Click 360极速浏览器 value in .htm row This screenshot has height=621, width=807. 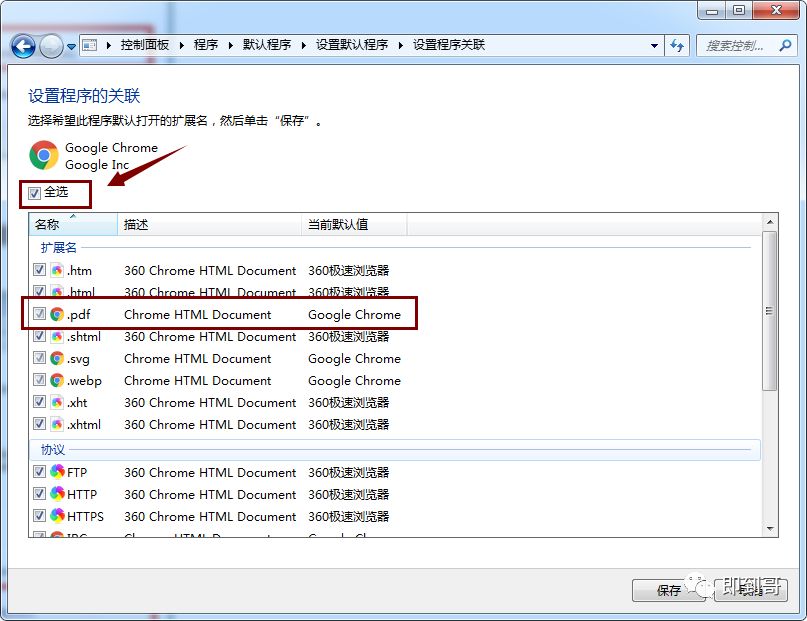[x=348, y=271]
